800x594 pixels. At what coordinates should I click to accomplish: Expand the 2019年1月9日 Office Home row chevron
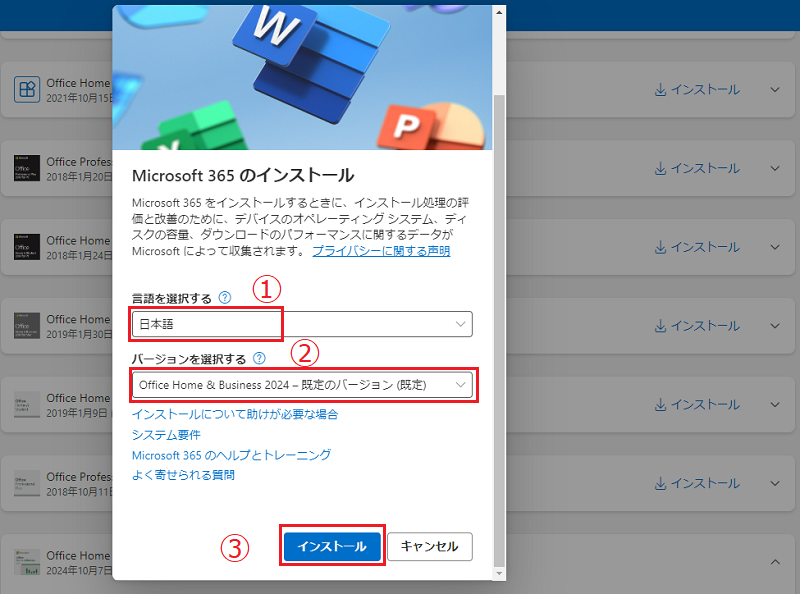coord(775,405)
